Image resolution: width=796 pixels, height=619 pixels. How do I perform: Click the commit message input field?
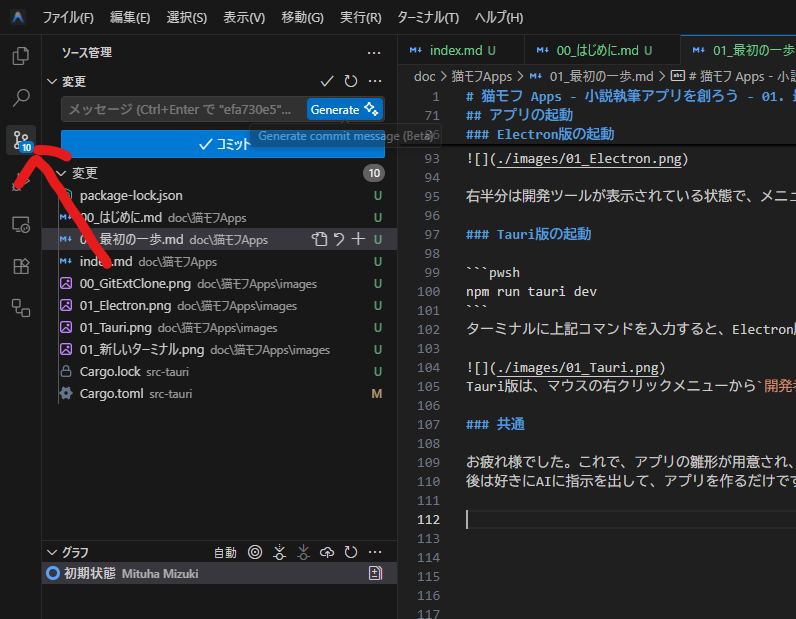pos(180,110)
